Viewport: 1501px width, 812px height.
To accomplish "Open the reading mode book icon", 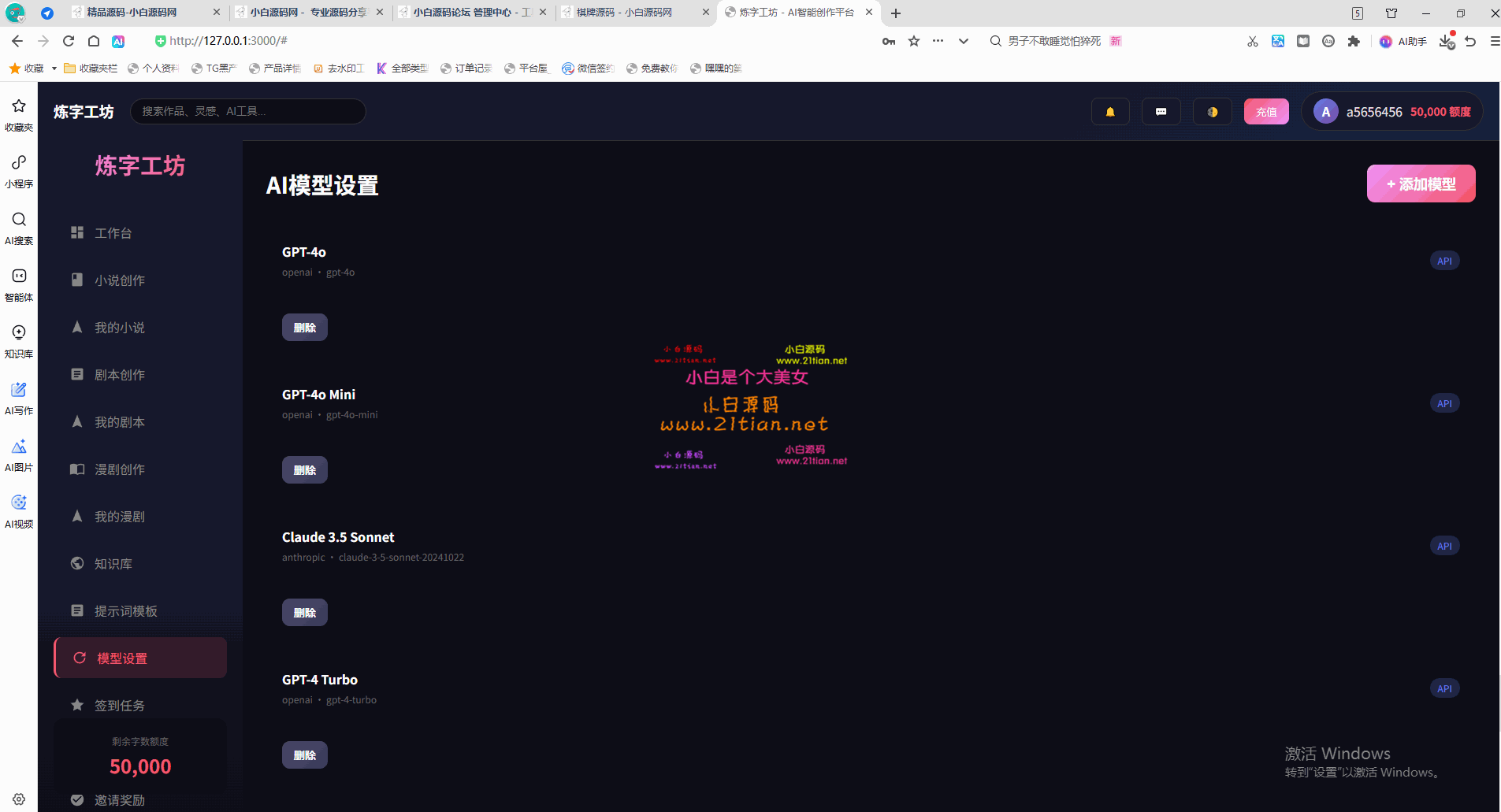I will tap(1303, 41).
